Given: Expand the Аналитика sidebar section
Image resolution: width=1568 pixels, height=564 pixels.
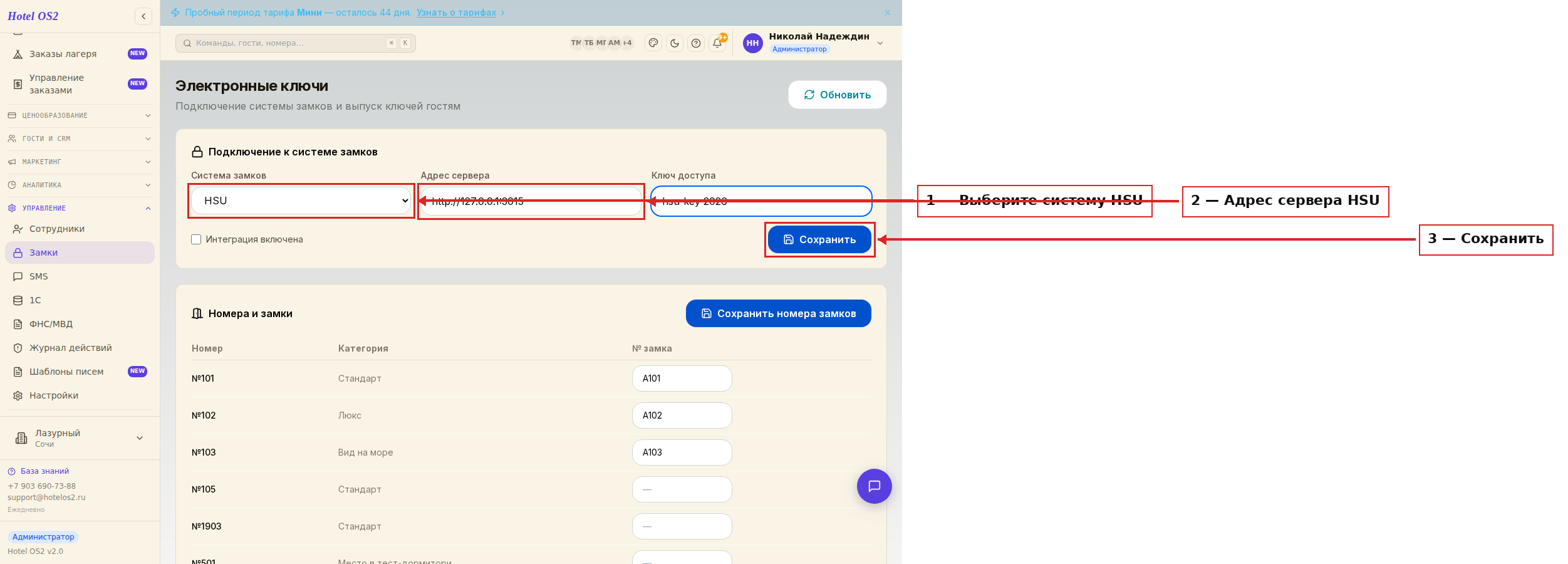Looking at the screenshot, I should tap(80, 185).
